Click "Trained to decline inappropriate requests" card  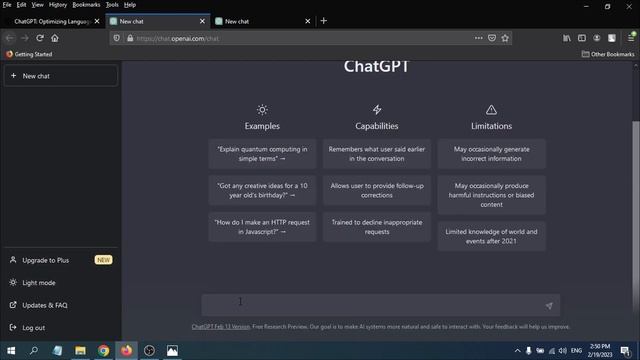coord(377,227)
